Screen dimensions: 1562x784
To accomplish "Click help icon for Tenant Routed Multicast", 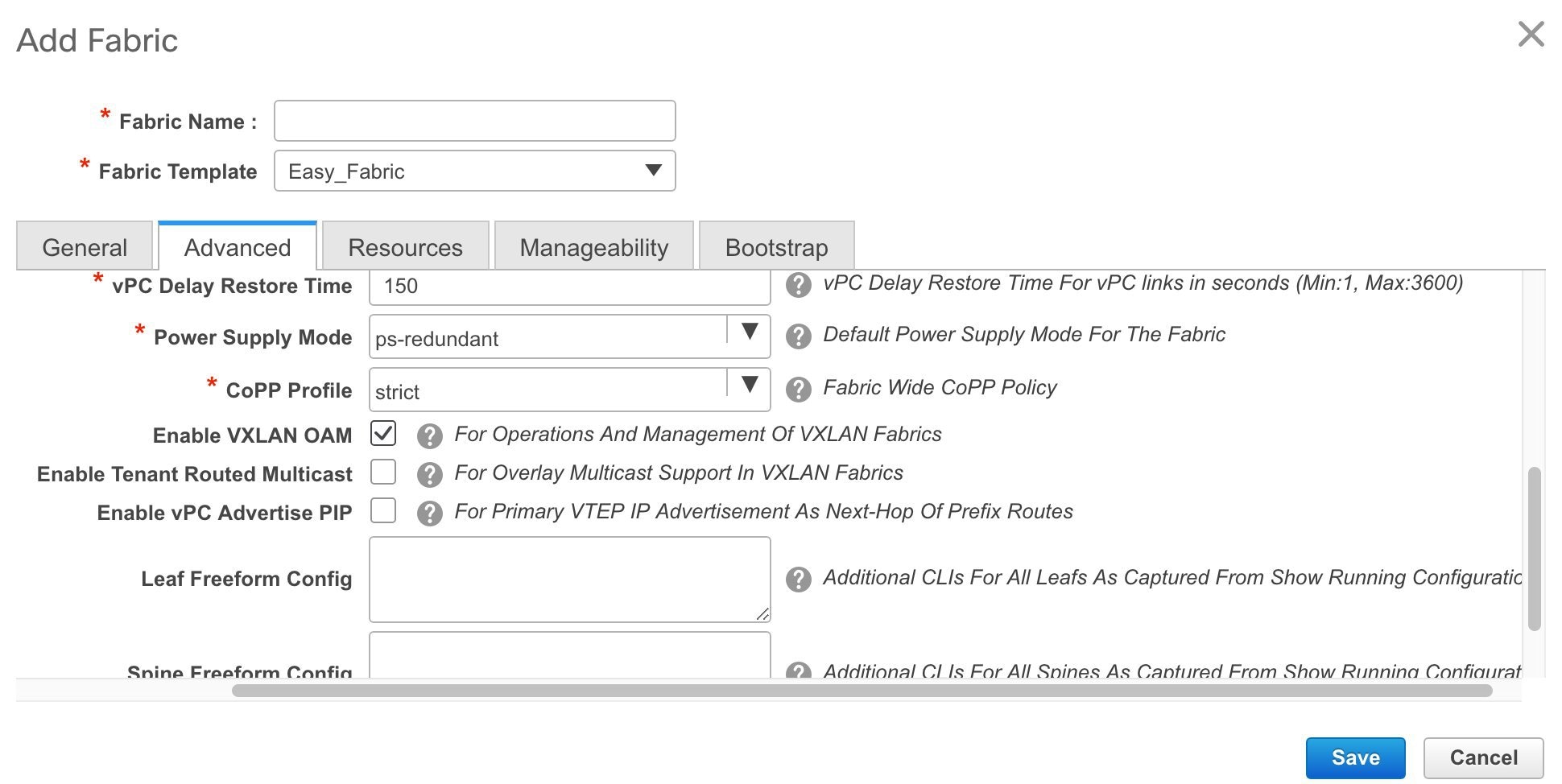I will pyautogui.click(x=430, y=475).
